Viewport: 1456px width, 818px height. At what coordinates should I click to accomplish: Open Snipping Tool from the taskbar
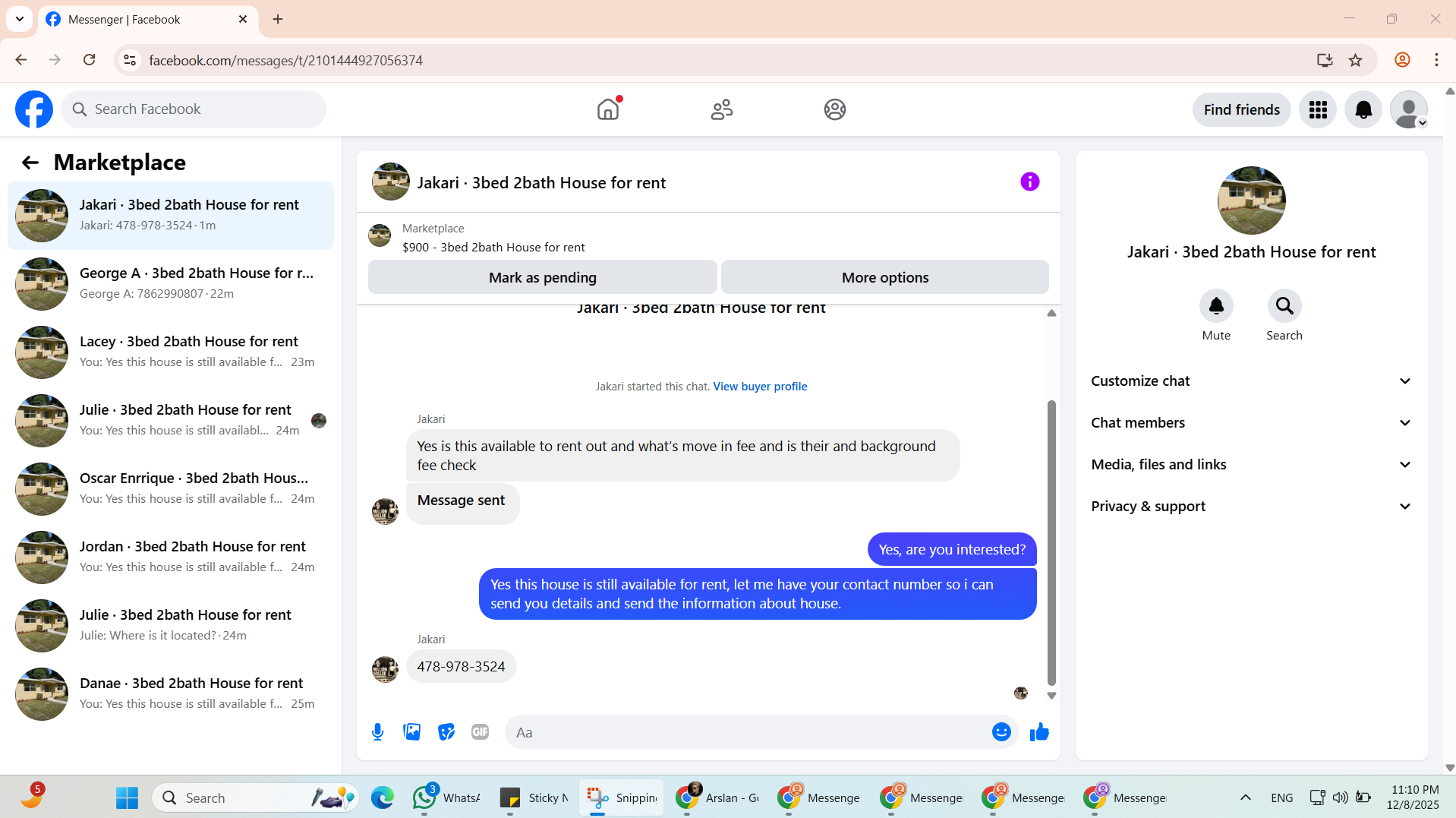[x=622, y=797]
